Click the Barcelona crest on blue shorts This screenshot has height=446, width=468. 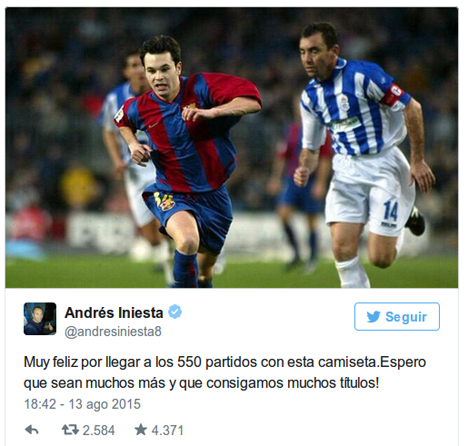165,201
